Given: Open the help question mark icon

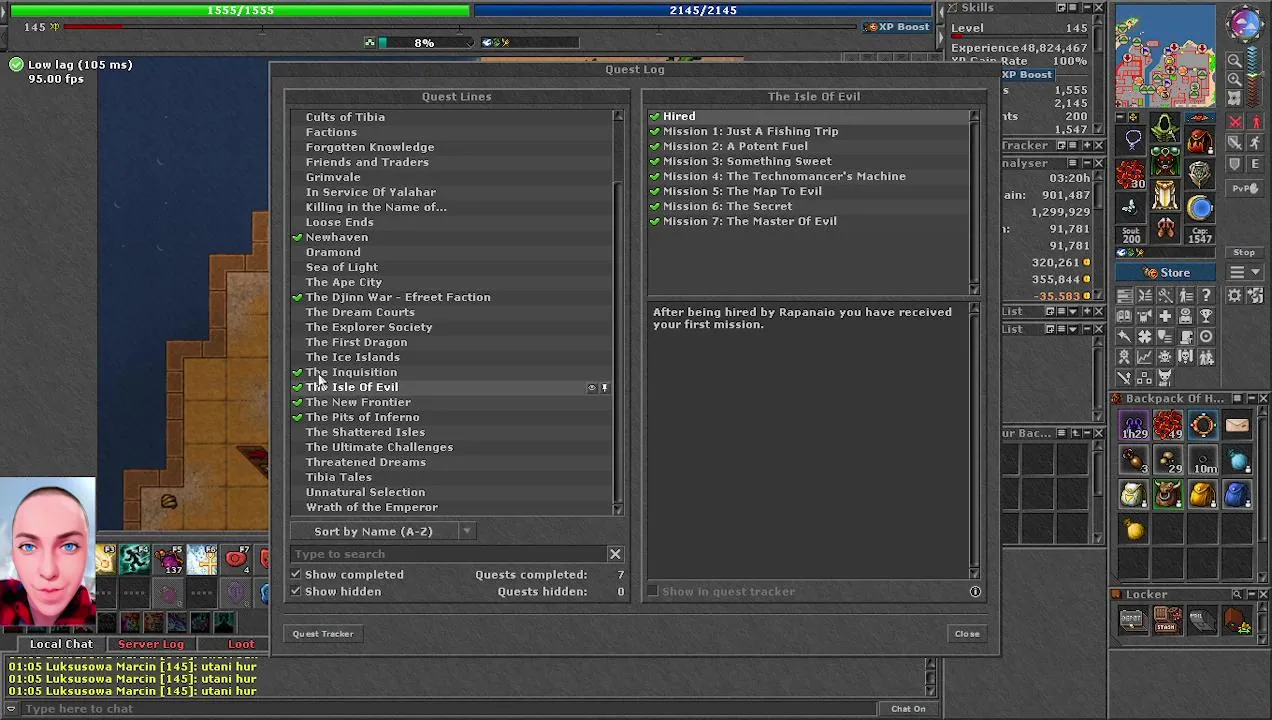Looking at the screenshot, I should coord(1206,295).
